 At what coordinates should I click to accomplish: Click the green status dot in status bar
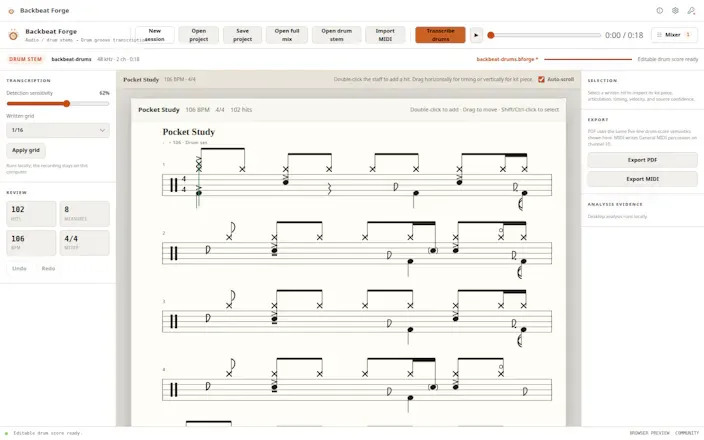6,433
